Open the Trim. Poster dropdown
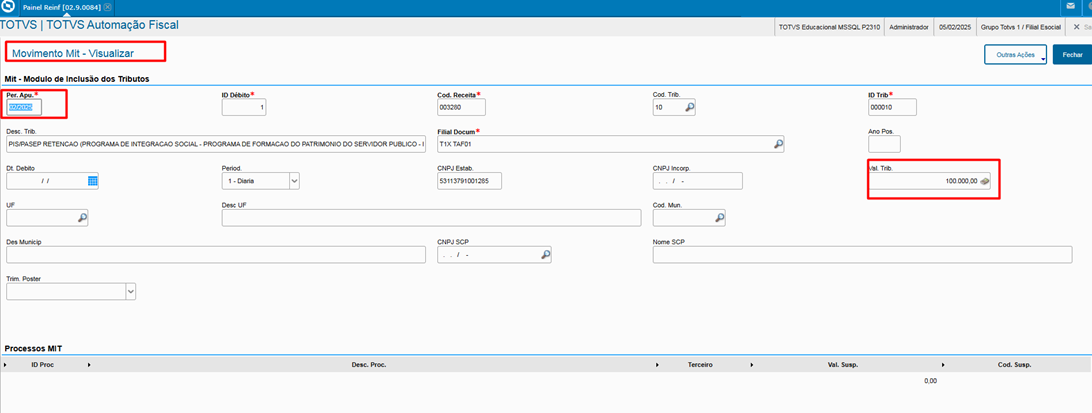This screenshot has width=1092, height=413. pyautogui.click(x=130, y=291)
